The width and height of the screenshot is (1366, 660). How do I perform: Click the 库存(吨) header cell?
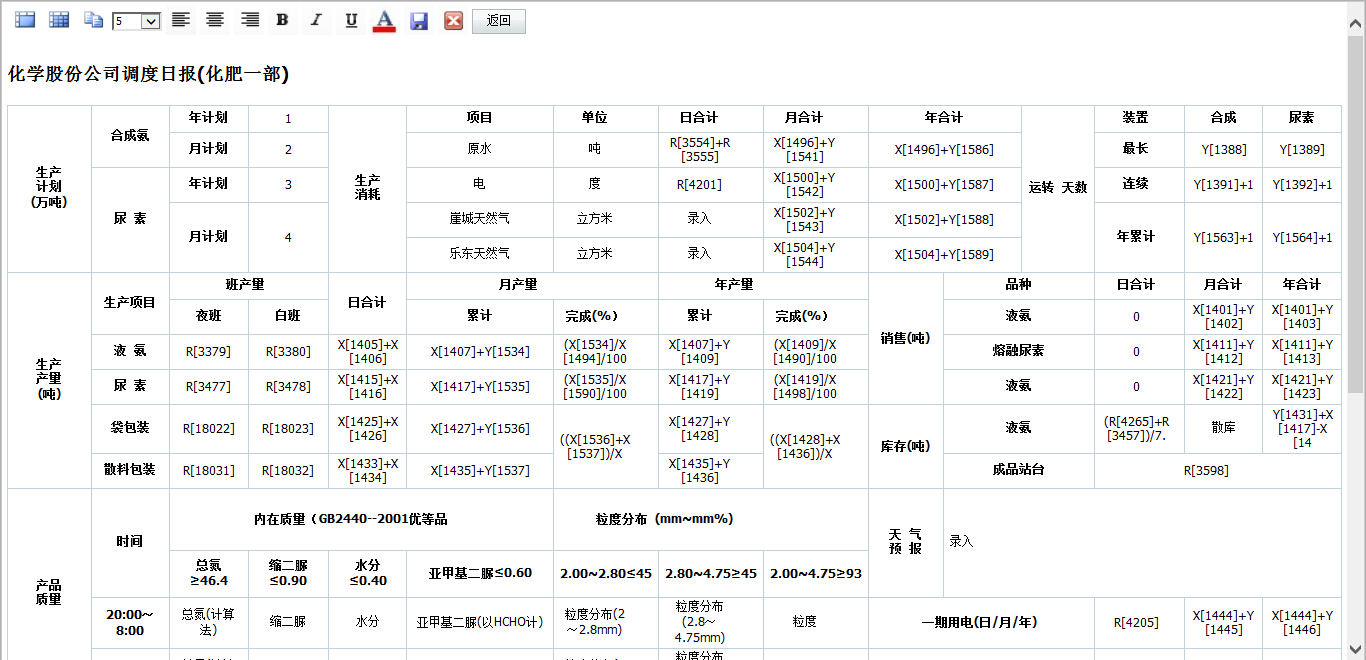[906, 446]
